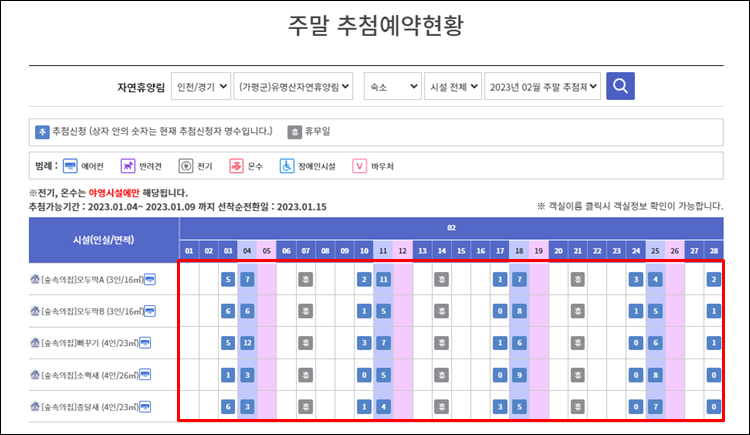Open the 오두막B (3인/16㎡) room link
The height and width of the screenshot is (435, 750).
point(92,311)
